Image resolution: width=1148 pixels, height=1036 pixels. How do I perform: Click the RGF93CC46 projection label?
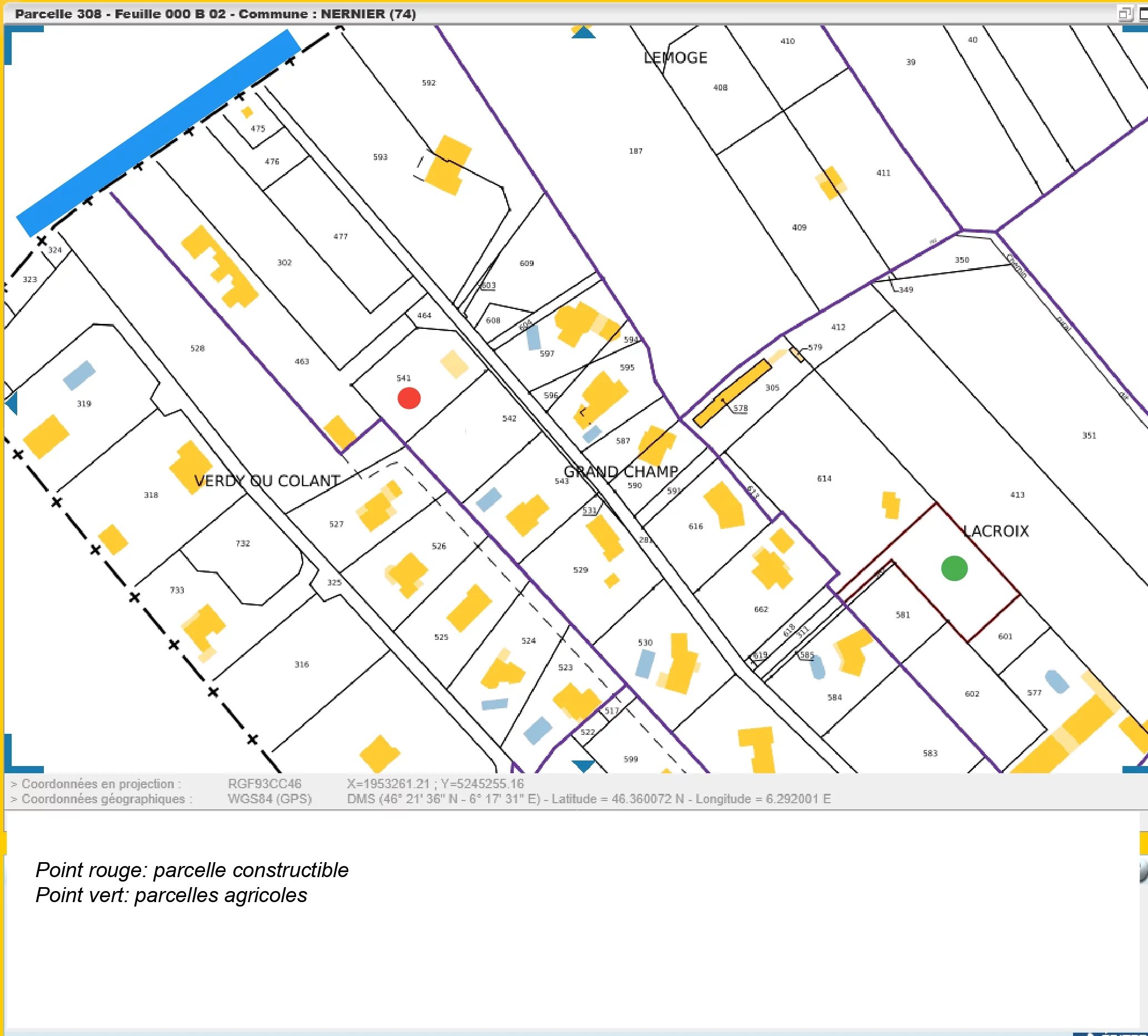(264, 783)
